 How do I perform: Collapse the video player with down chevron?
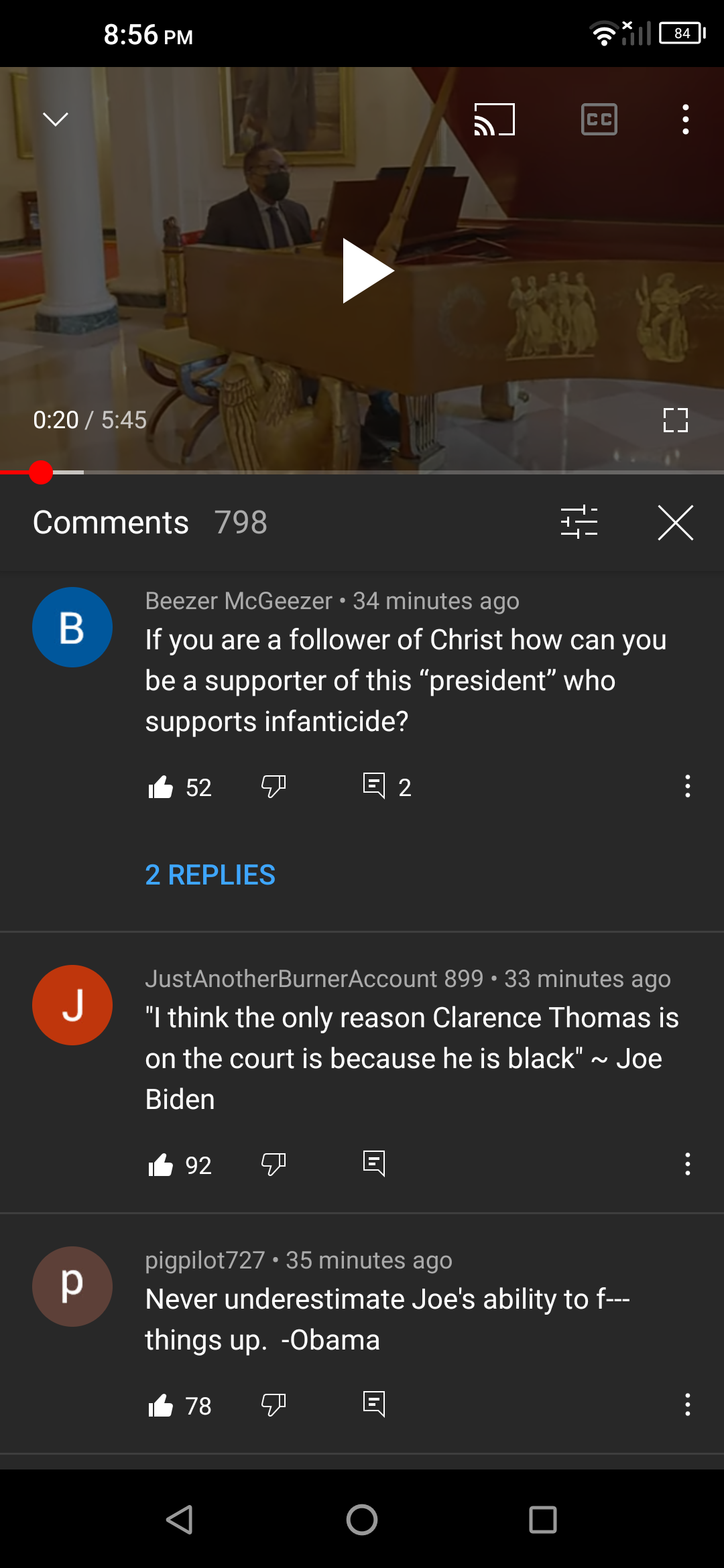point(56,119)
